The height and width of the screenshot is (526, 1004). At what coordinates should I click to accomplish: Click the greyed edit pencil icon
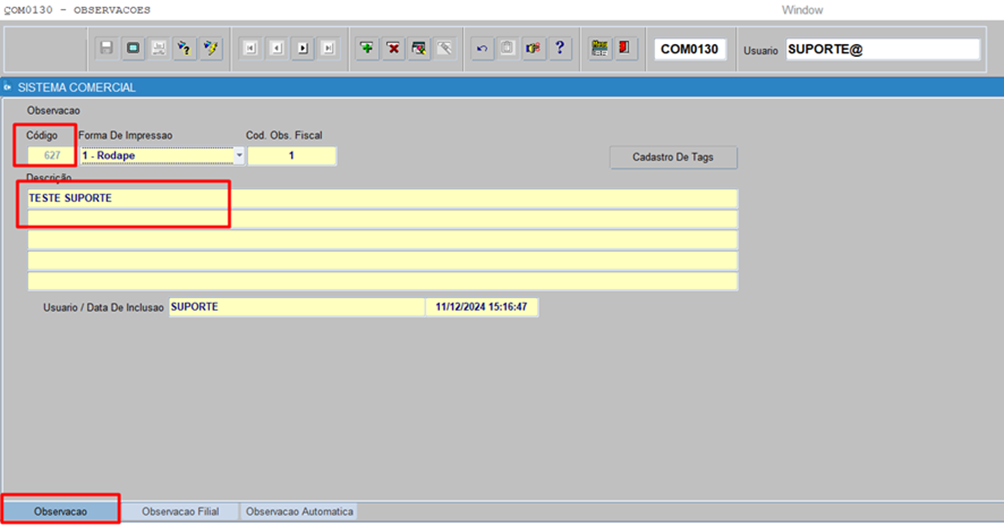coord(445,48)
